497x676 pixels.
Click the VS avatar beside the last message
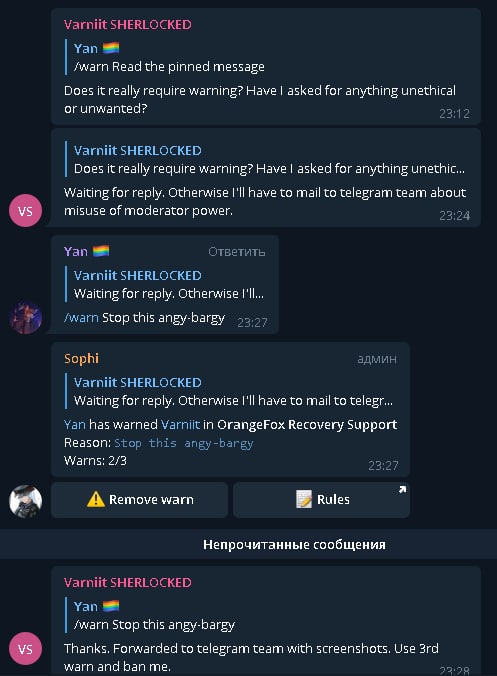25,649
